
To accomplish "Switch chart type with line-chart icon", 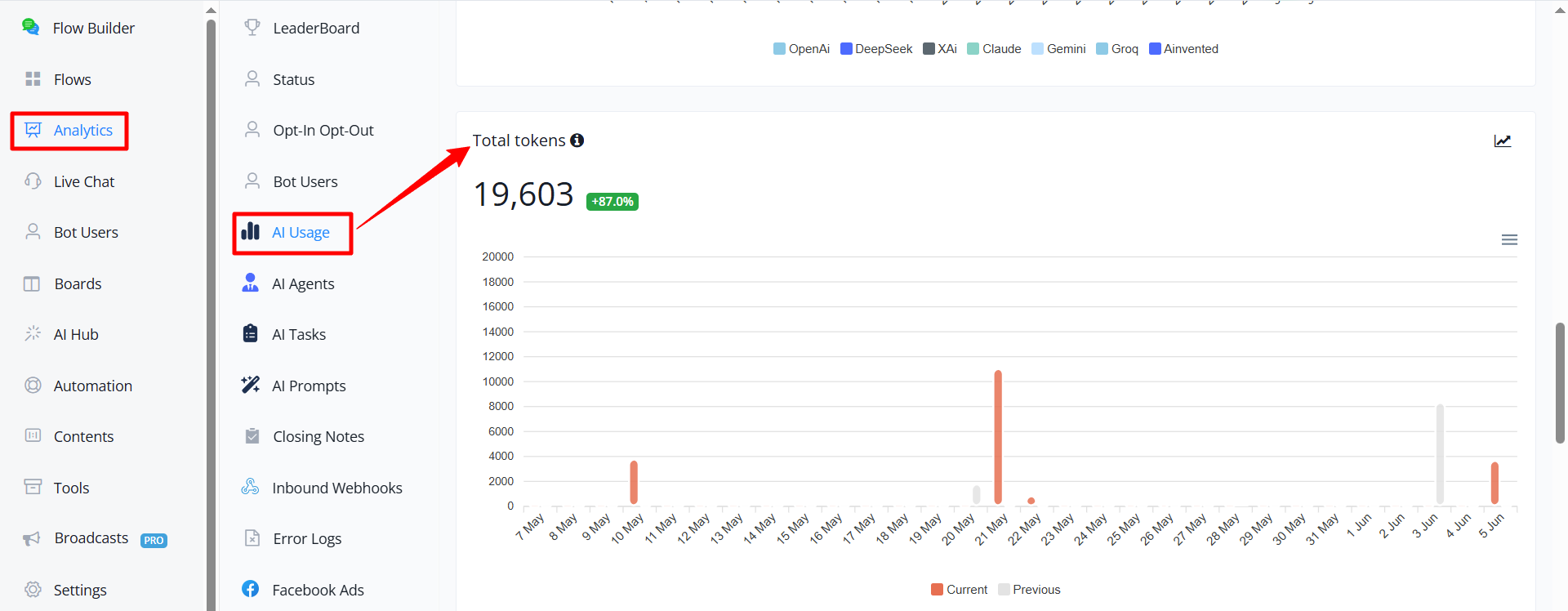I will click(x=1503, y=141).
